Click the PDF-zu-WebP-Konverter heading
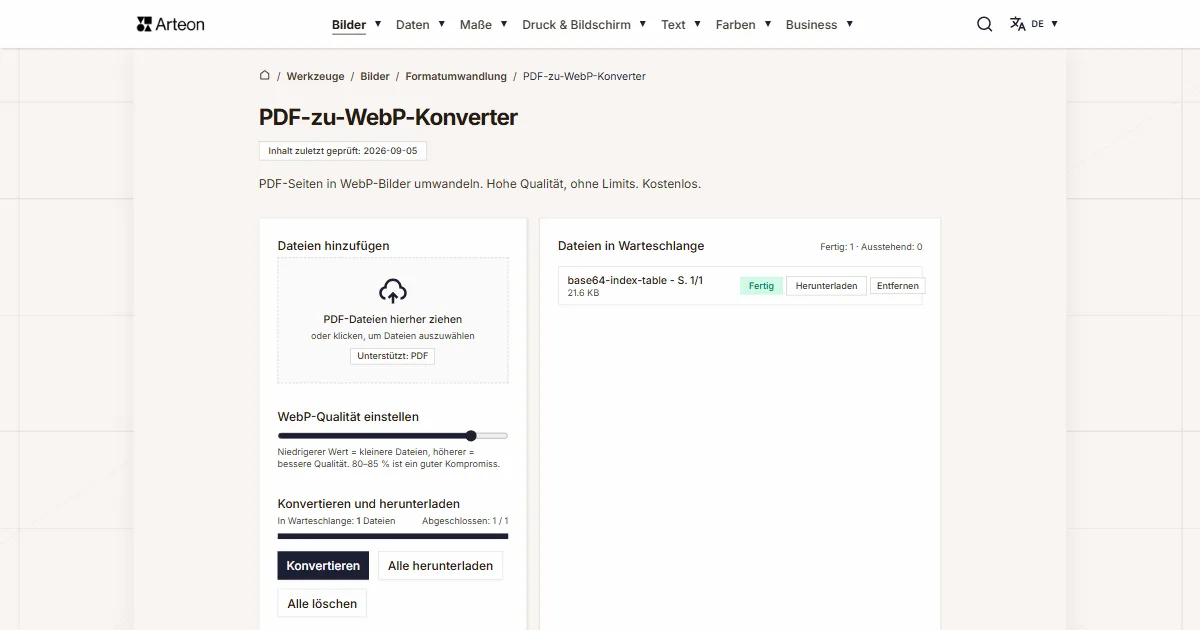This screenshot has width=1200, height=630. [x=388, y=117]
